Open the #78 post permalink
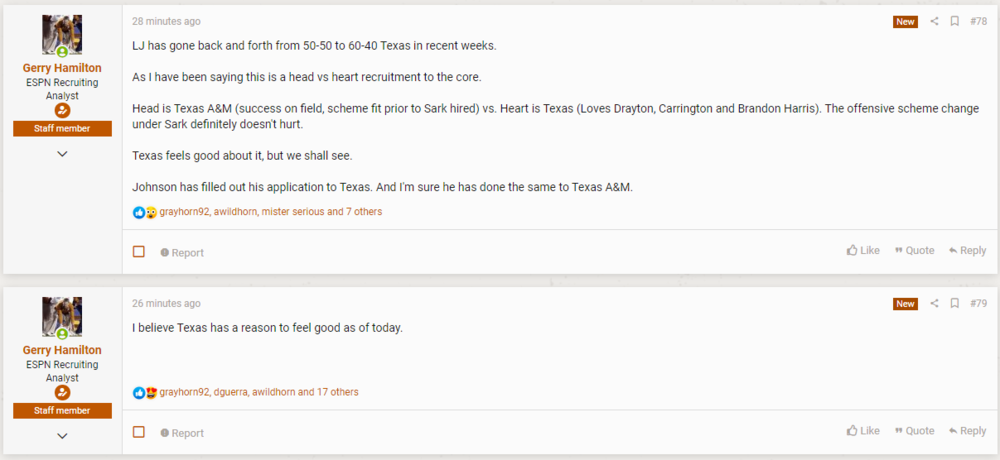Image resolution: width=1000 pixels, height=460 pixels. (978, 22)
